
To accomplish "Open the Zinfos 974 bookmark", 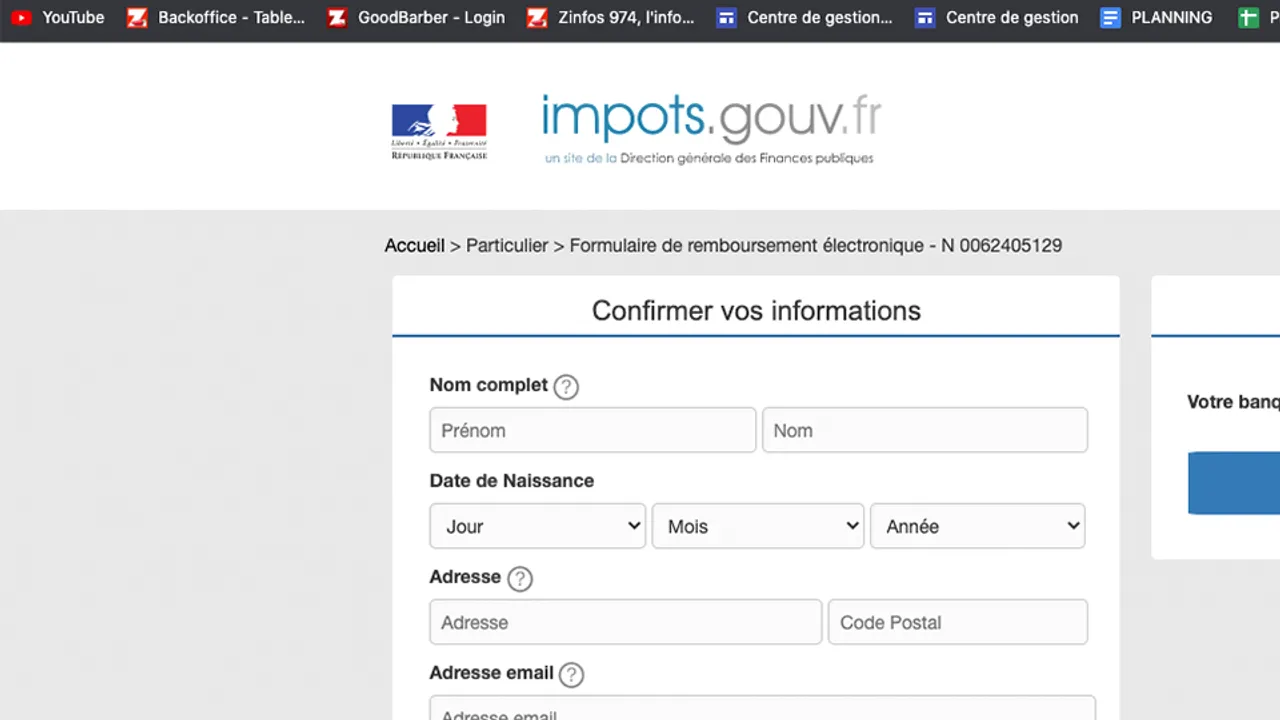I will [611, 17].
